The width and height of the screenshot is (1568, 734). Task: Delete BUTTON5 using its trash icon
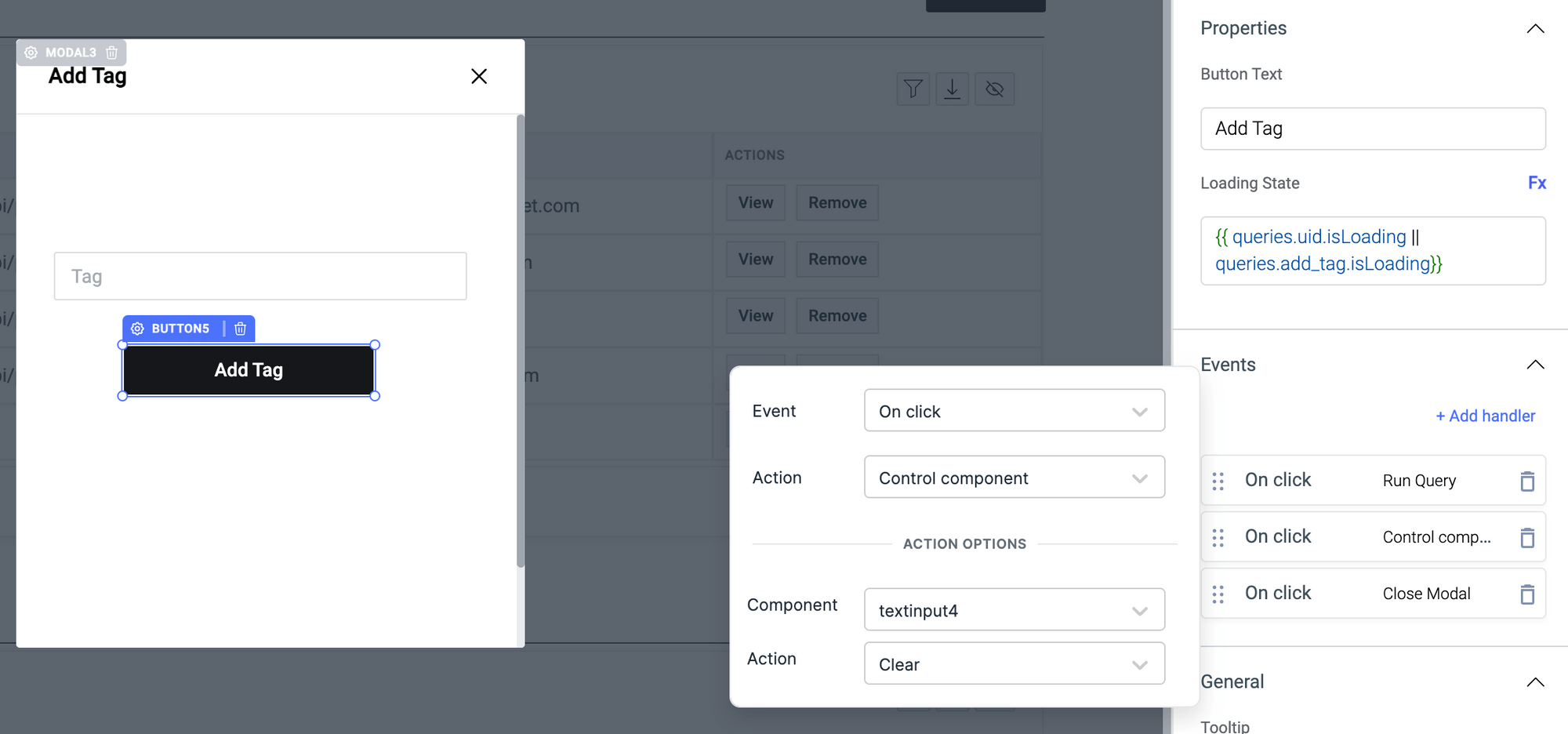tap(241, 329)
